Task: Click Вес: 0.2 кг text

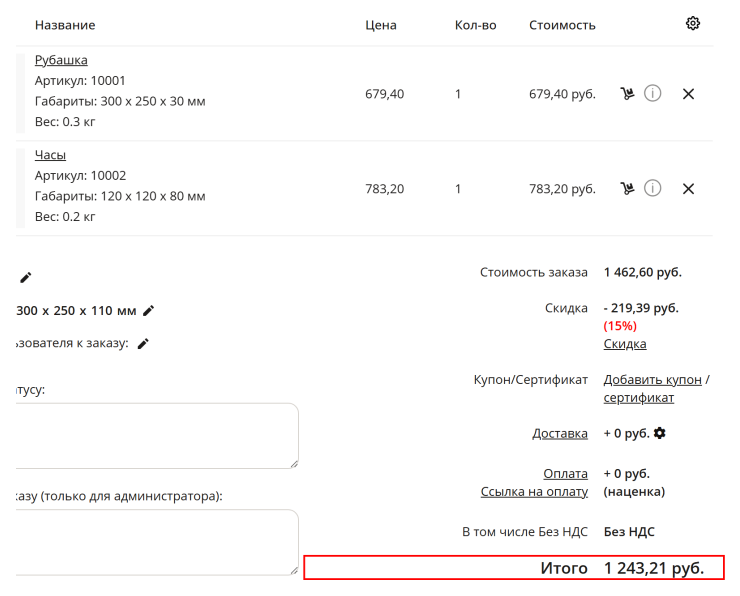Action: (65, 217)
